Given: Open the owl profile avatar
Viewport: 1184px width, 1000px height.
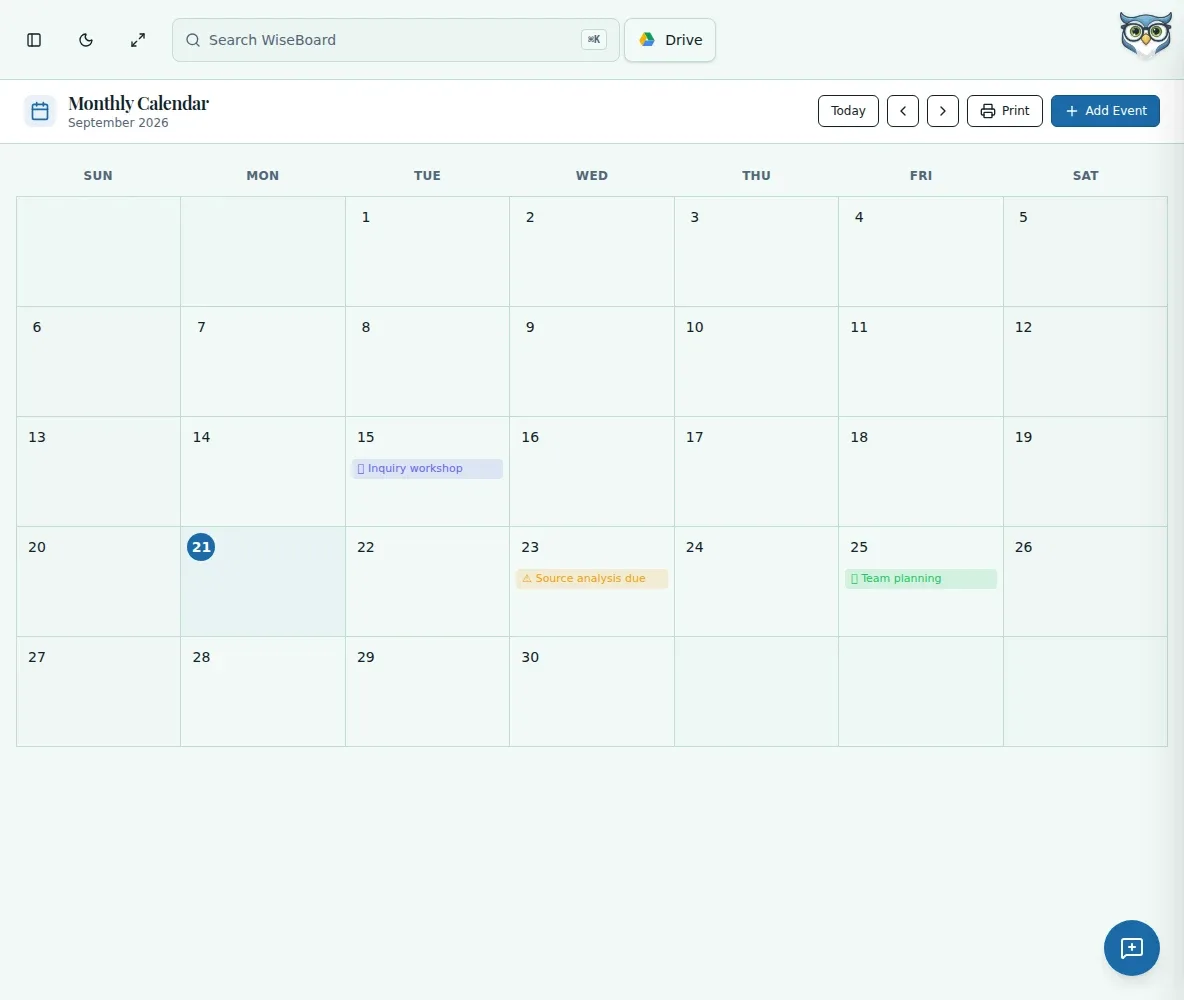Looking at the screenshot, I should [1145, 35].
